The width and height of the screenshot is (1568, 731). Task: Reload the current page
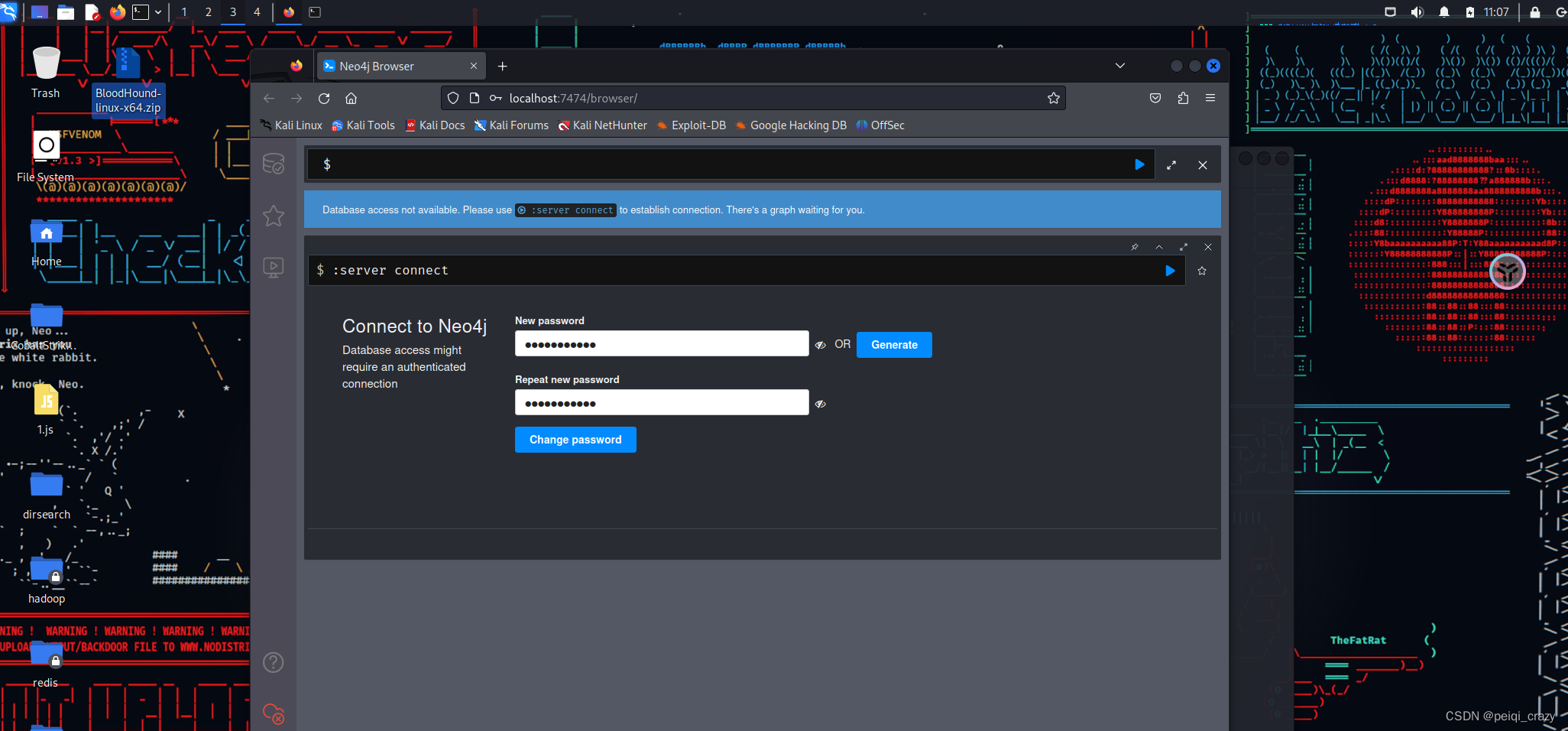click(324, 98)
